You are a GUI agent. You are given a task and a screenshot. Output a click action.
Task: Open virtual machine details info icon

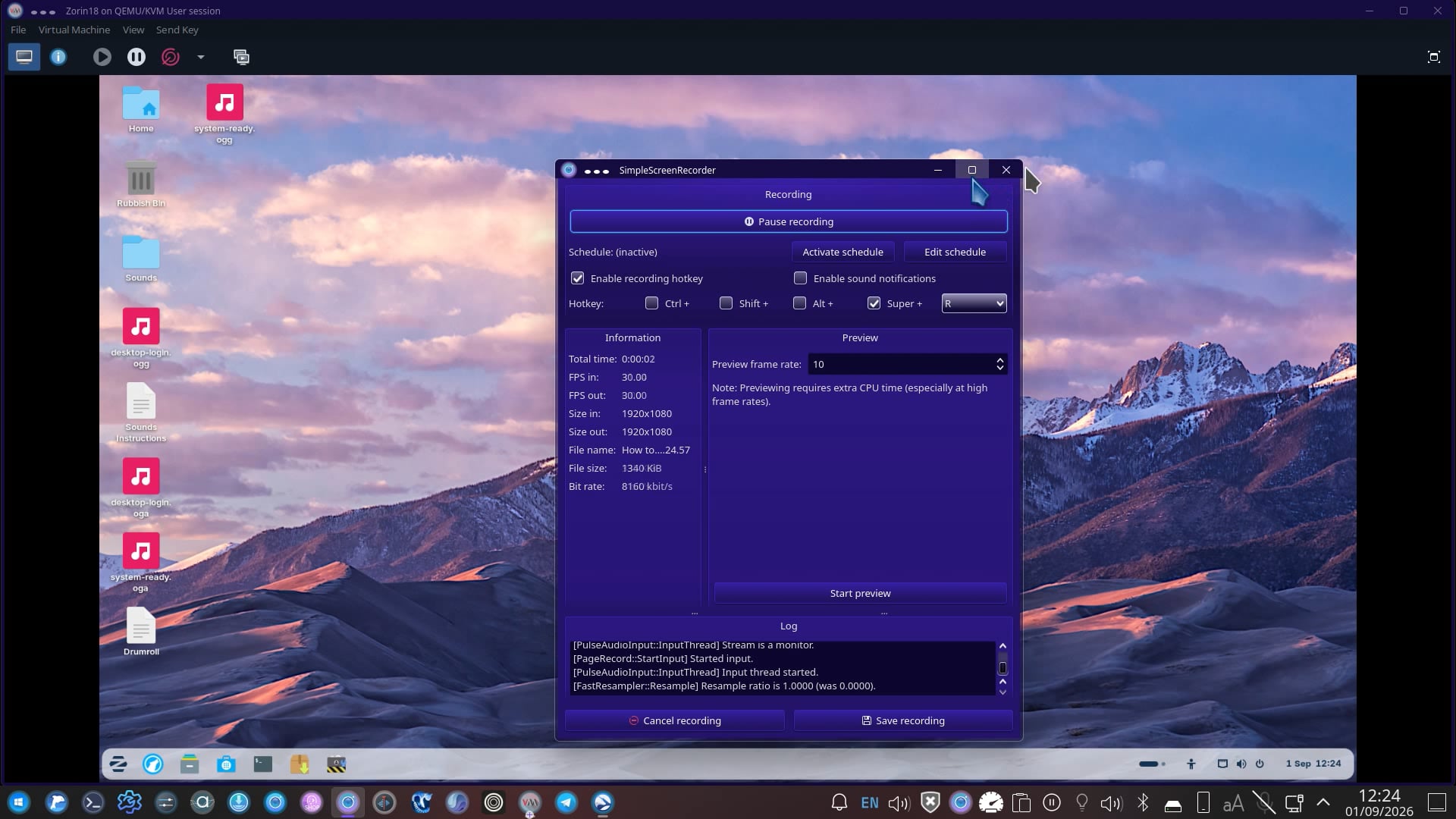tap(58, 57)
